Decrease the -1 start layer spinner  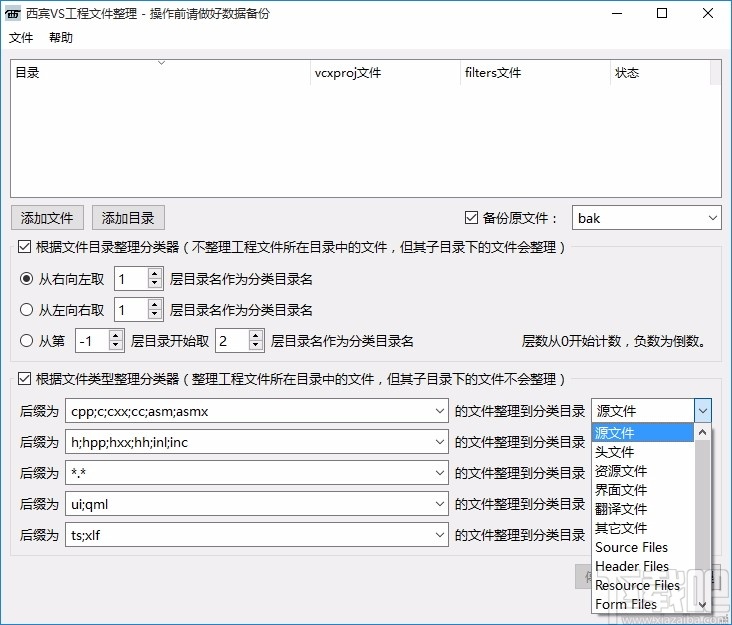point(116,346)
